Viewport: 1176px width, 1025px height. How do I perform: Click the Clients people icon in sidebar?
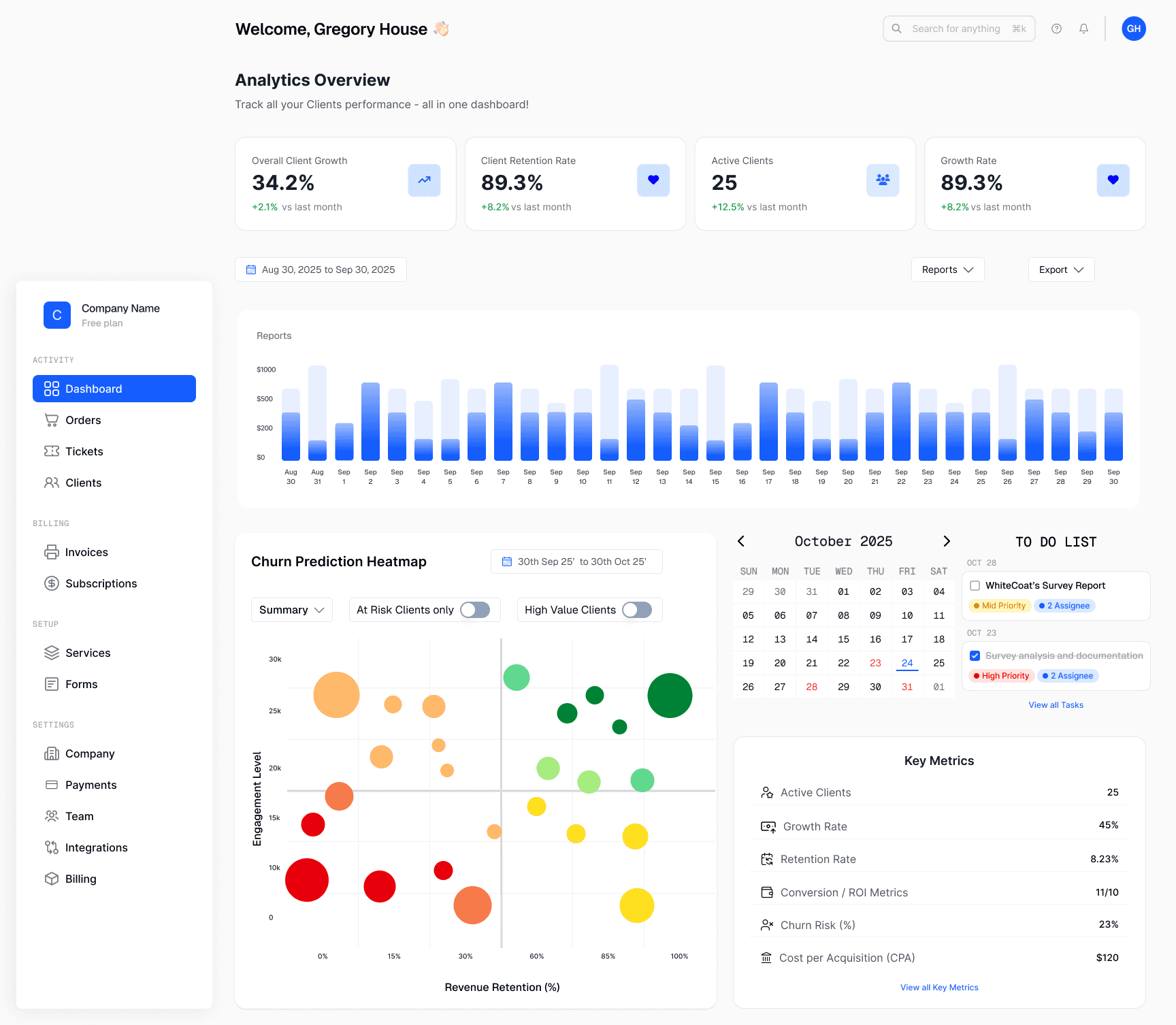(x=52, y=483)
